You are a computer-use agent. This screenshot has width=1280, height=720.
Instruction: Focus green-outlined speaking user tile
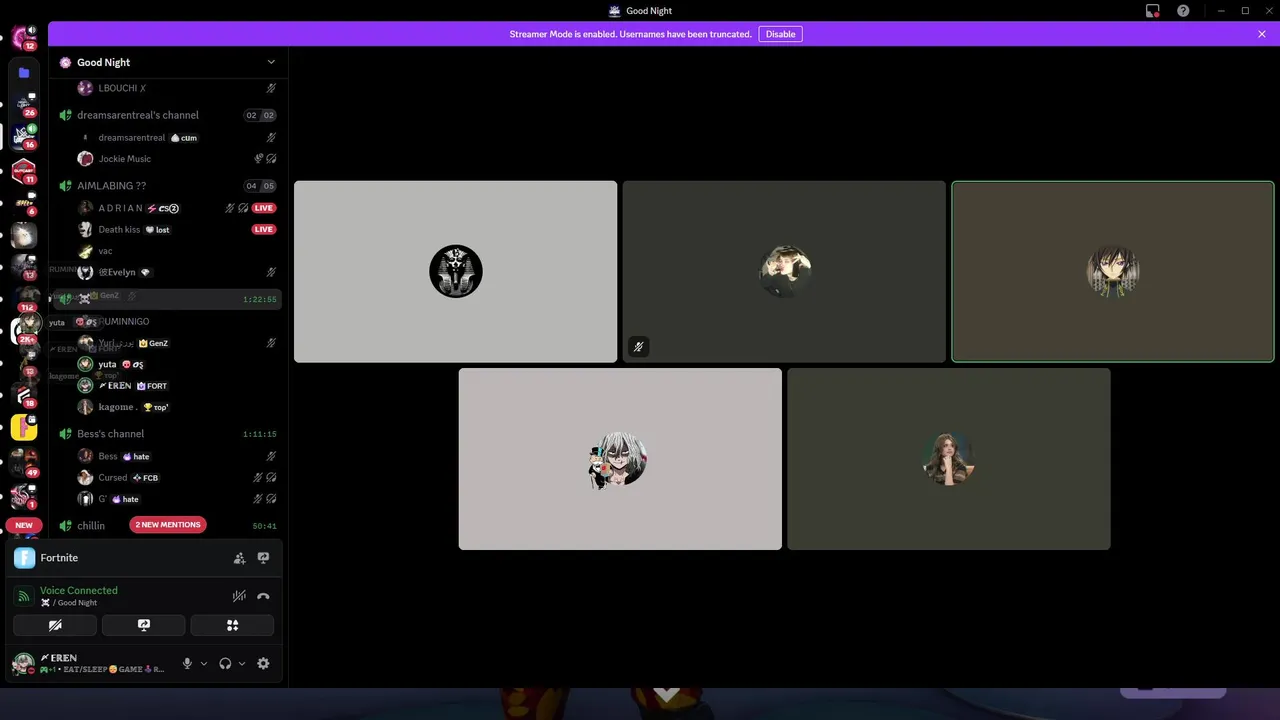pyautogui.click(x=1113, y=271)
